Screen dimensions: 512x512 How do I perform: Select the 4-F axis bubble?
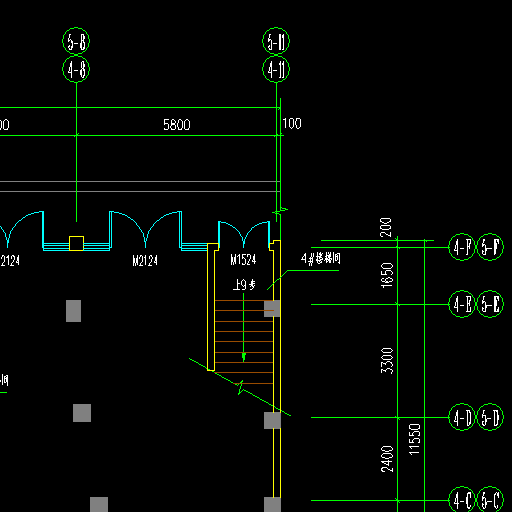(x=462, y=247)
